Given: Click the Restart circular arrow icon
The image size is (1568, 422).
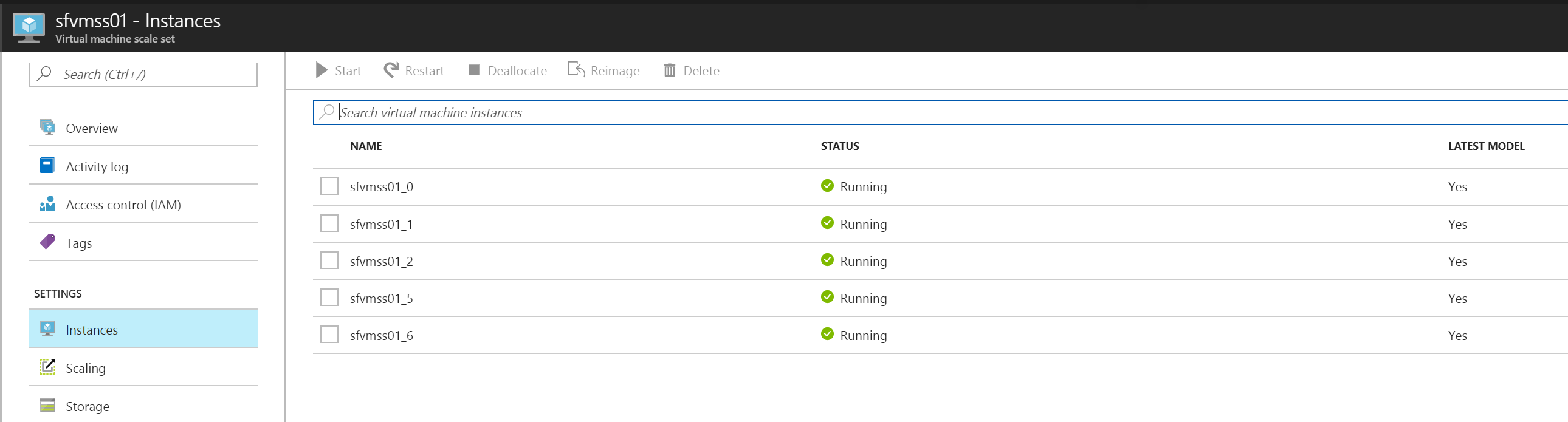Looking at the screenshot, I should pyautogui.click(x=391, y=70).
